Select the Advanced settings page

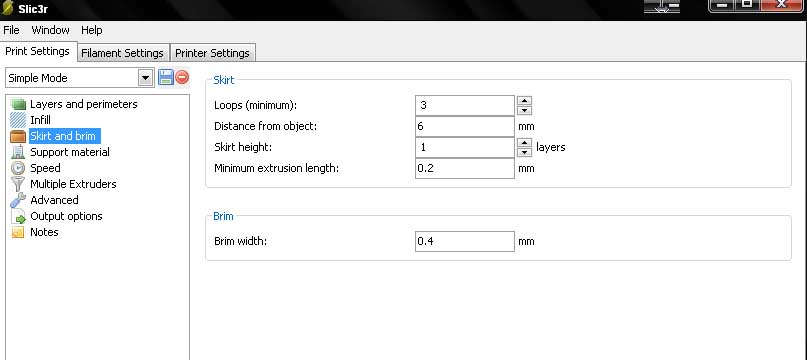tap(54, 200)
